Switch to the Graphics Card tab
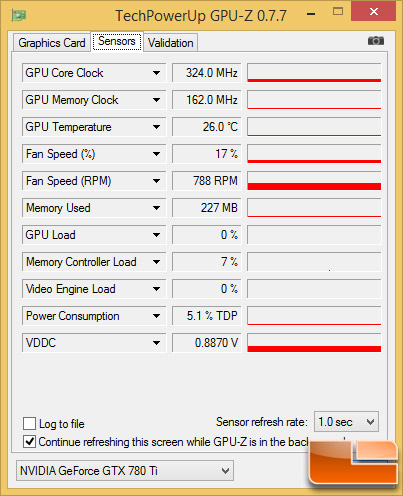This screenshot has width=403, height=496. pyautogui.click(x=52, y=43)
